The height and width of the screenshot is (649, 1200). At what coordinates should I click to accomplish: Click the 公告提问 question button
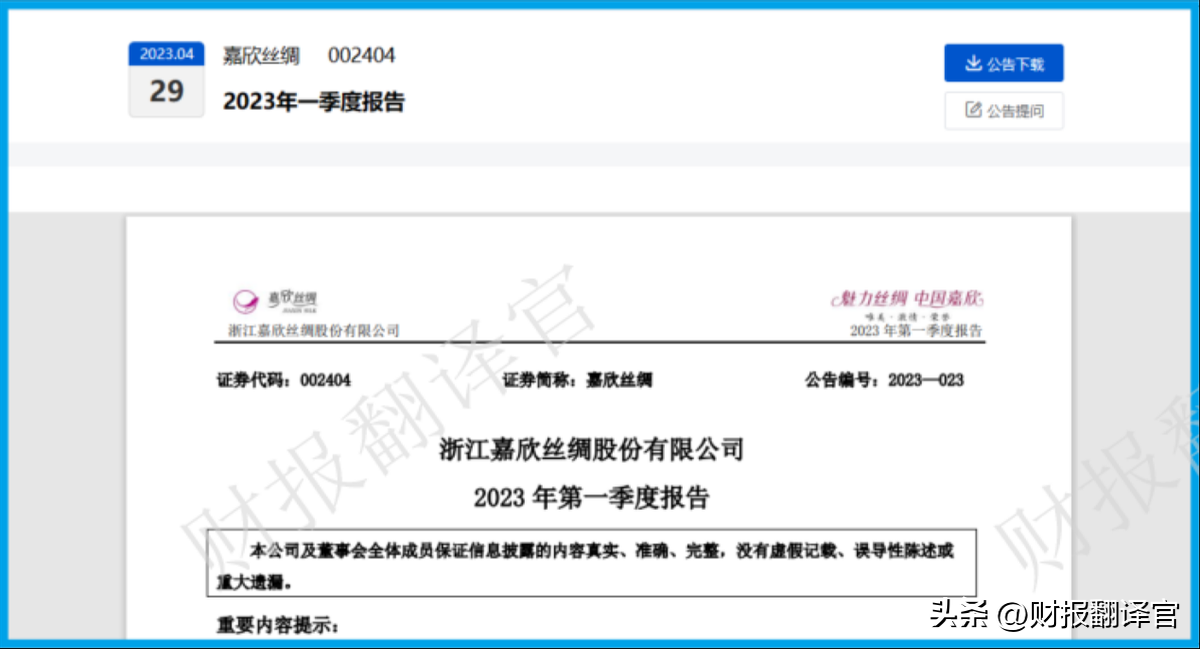pyautogui.click(x=1003, y=111)
